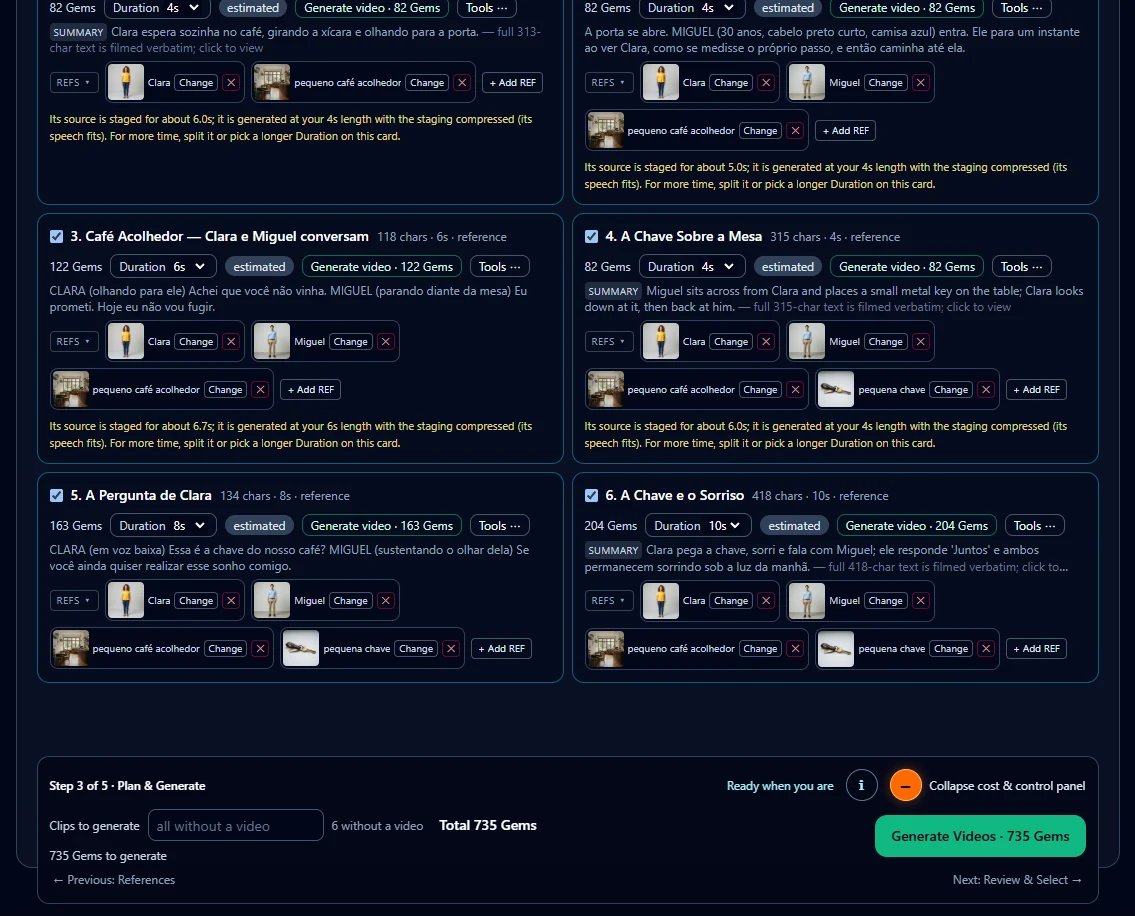Change Miguel reference in card 5
This screenshot has height=916, width=1135.
tap(350, 601)
